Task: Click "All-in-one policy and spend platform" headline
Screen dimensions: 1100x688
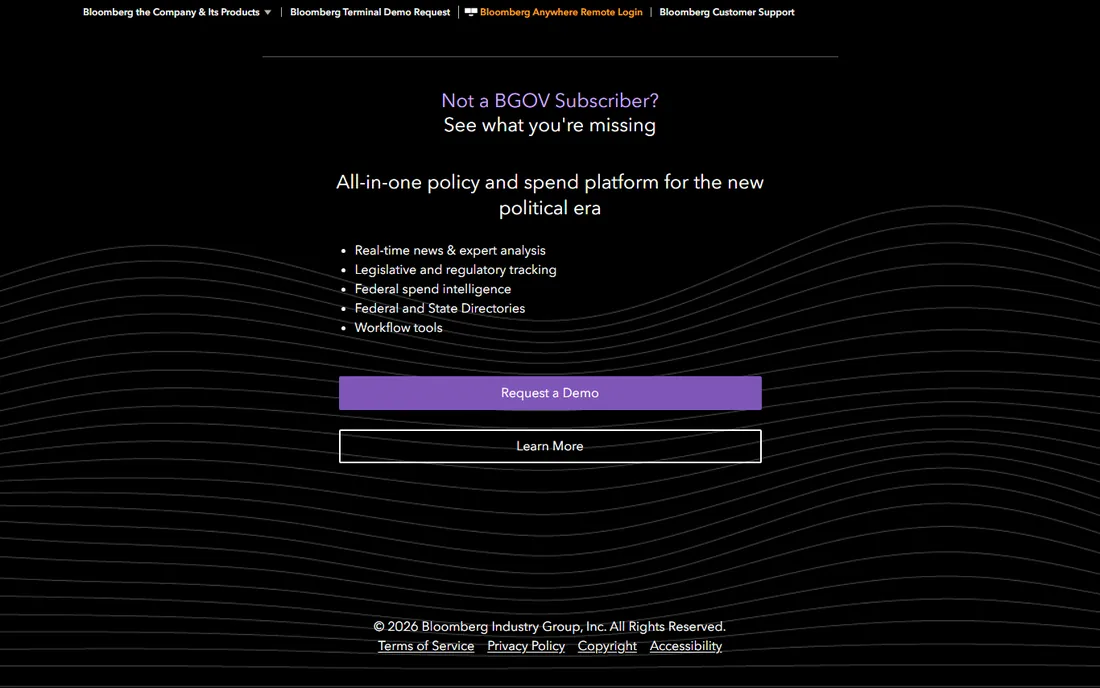Action: click(550, 195)
